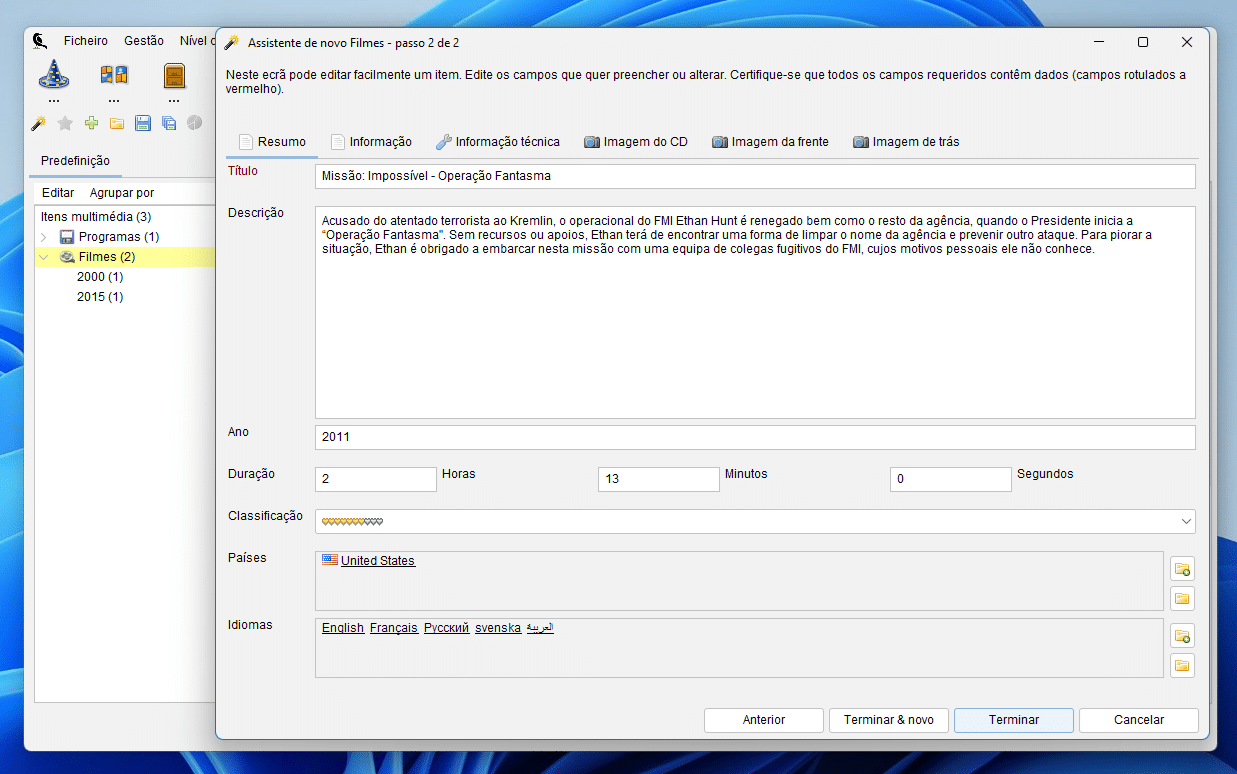
Task: Switch to the Resumo tab
Action: click(x=272, y=142)
